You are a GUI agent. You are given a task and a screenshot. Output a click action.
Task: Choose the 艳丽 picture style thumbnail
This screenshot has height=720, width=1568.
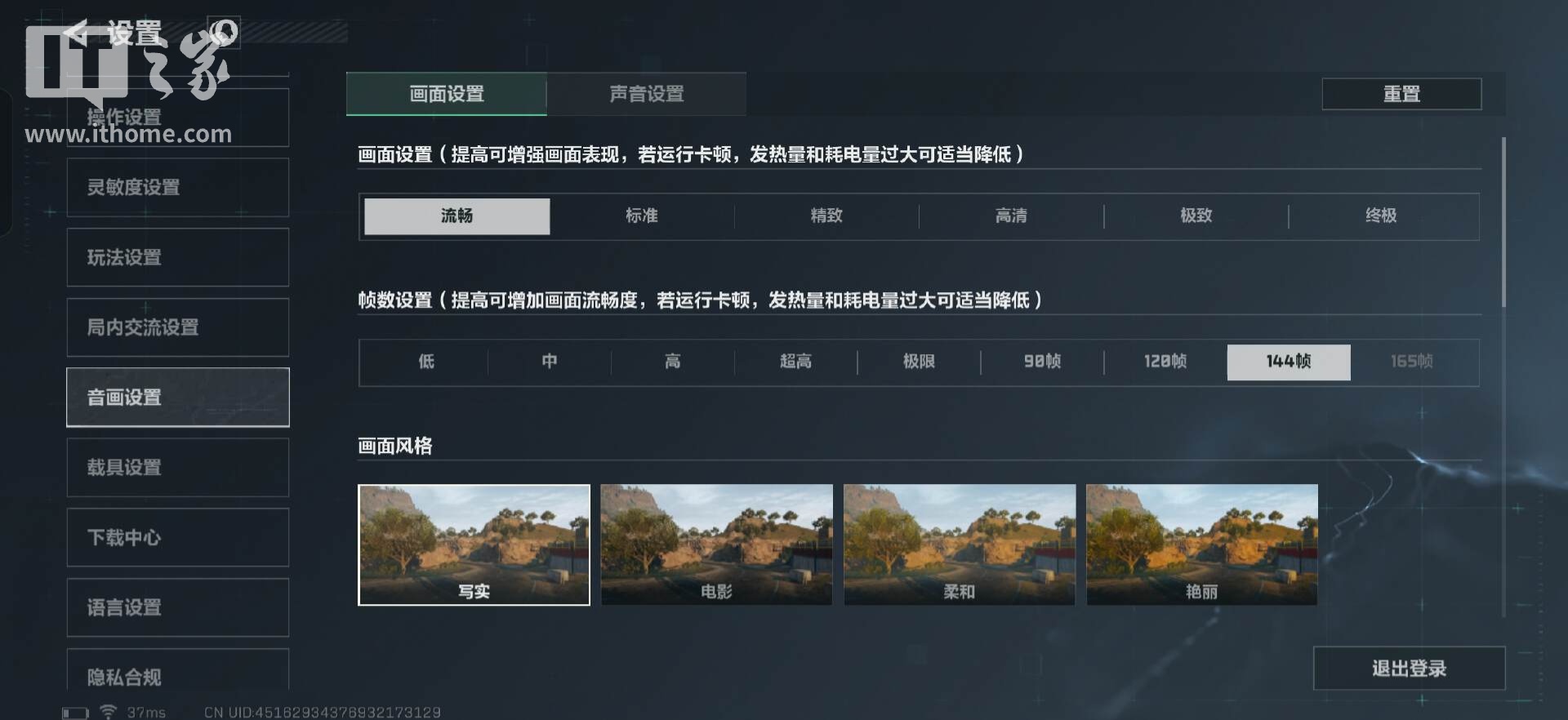coord(1201,544)
